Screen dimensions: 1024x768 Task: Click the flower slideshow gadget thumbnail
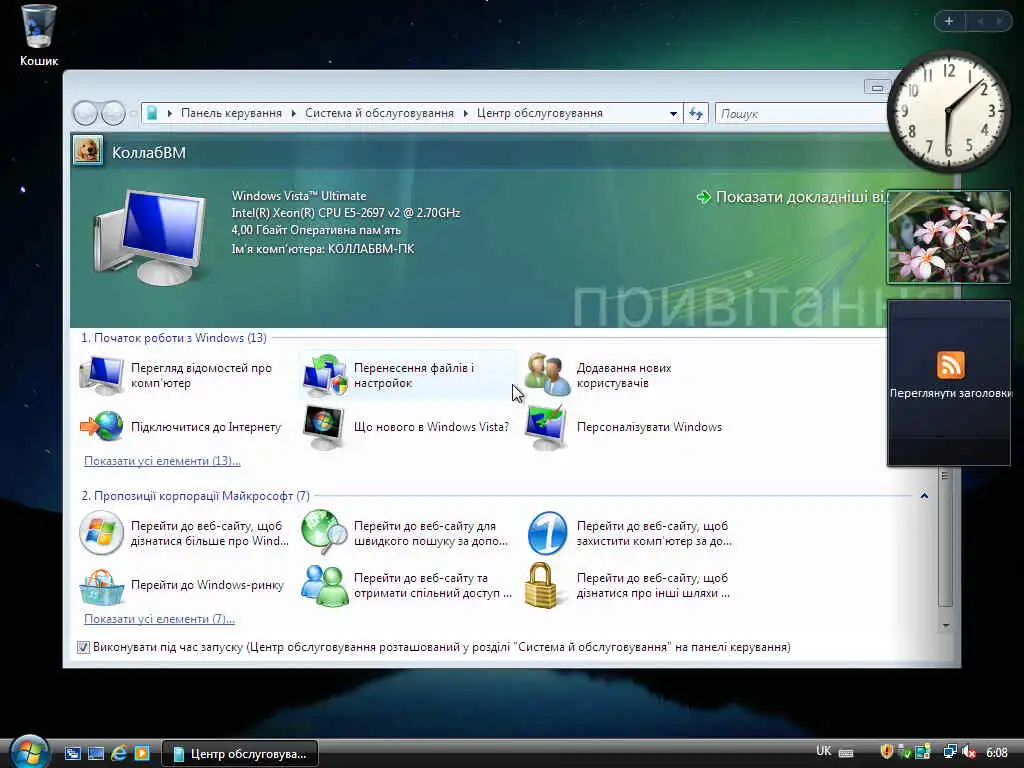948,237
